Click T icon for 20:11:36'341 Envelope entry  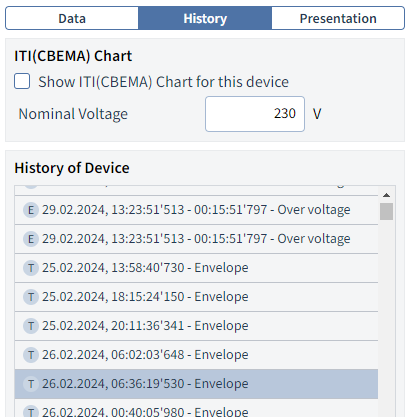point(31,326)
